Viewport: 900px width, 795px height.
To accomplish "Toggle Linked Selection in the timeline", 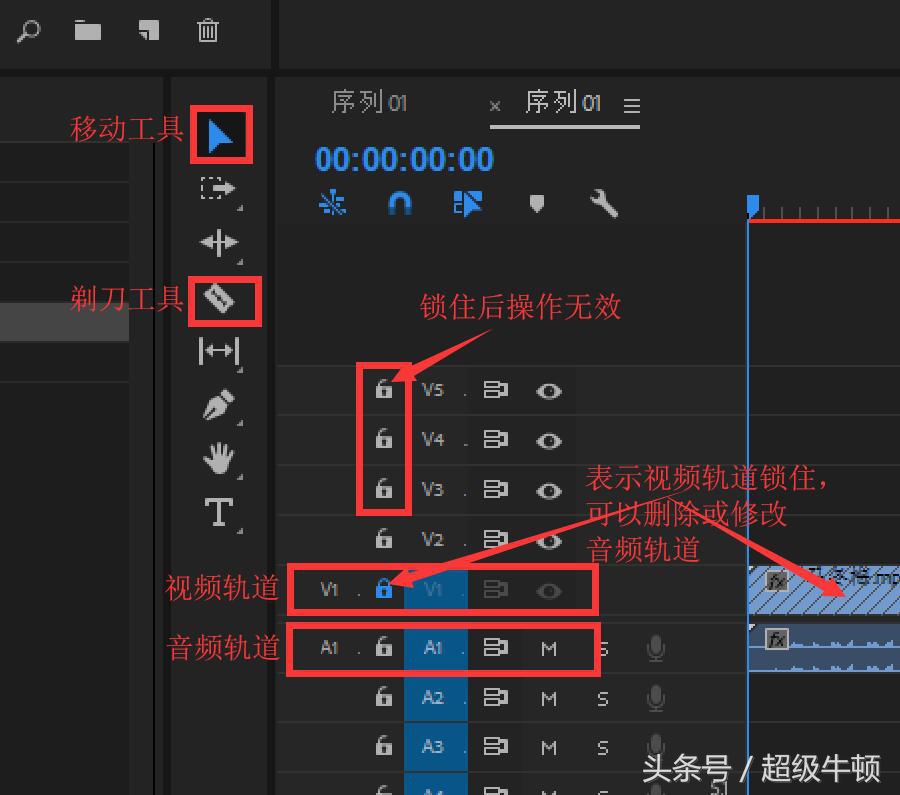I will tap(467, 203).
